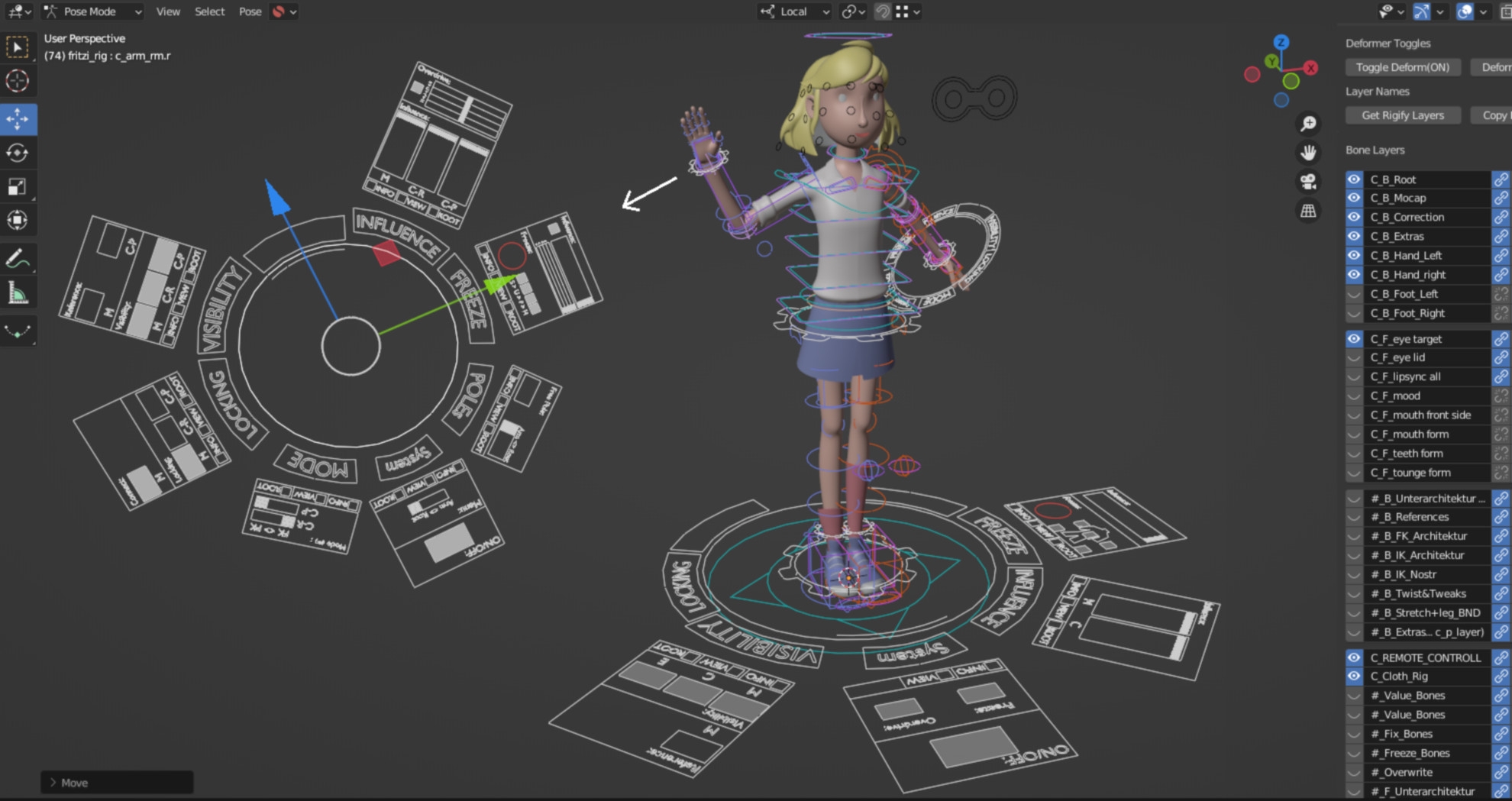Switch orthographic/perspective grid icon

[1308, 212]
